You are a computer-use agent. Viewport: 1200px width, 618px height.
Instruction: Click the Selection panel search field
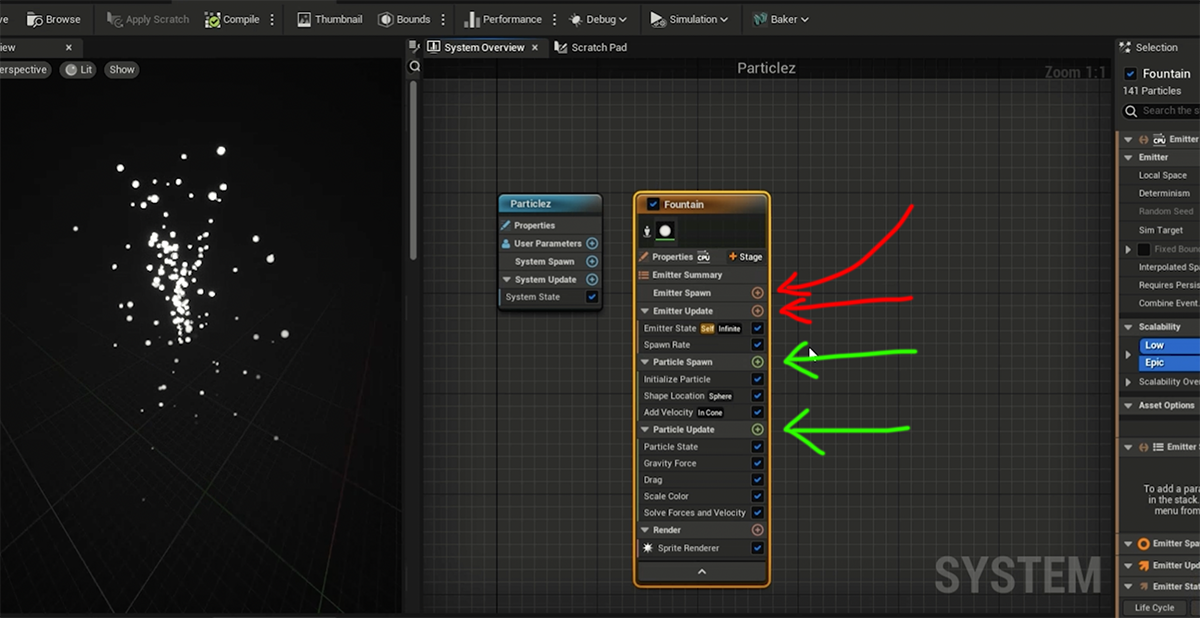[1160, 111]
